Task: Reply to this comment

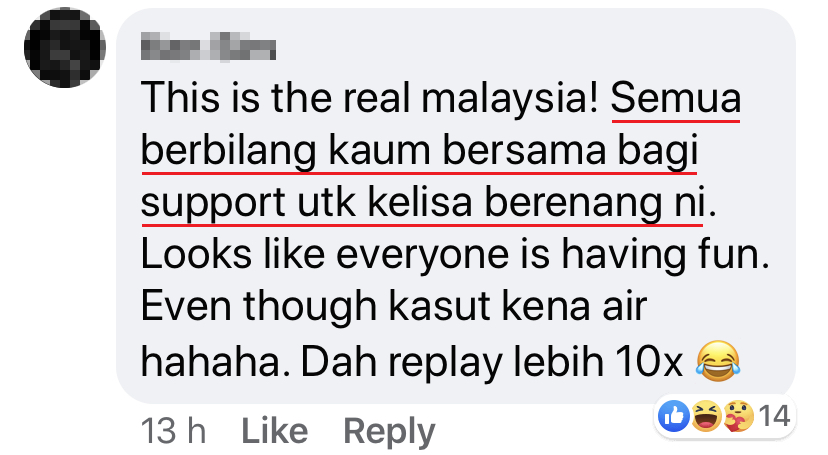Action: click(389, 432)
